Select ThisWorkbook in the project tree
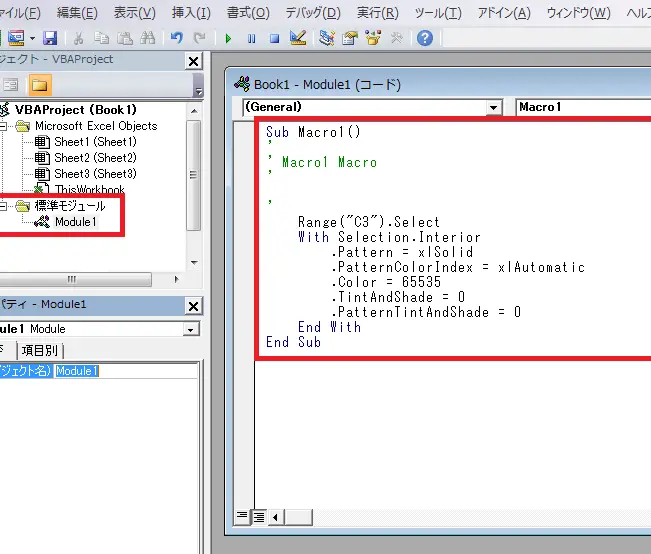This screenshot has width=651, height=554. click(90, 189)
